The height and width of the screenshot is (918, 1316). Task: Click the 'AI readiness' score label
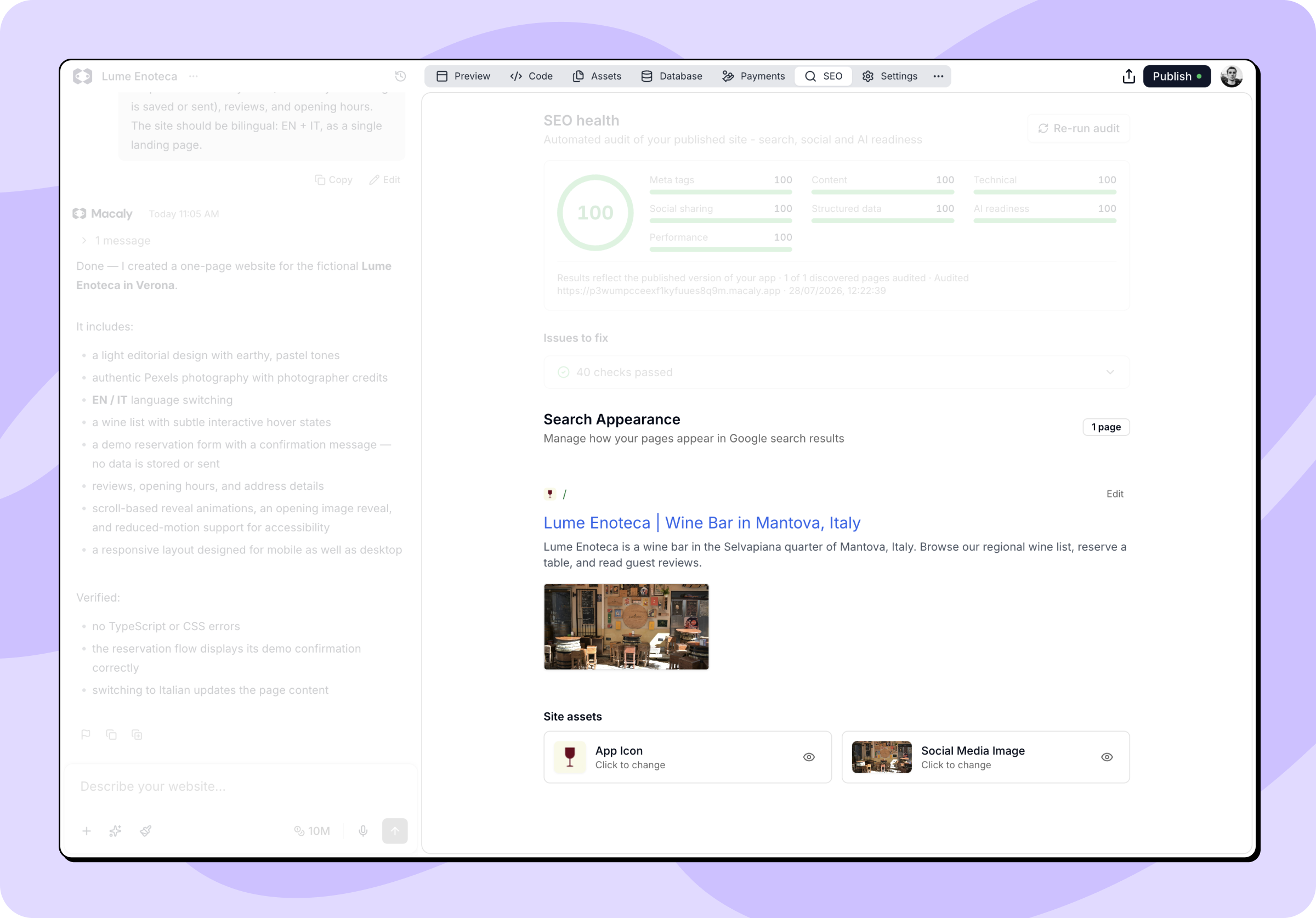[1001, 209]
